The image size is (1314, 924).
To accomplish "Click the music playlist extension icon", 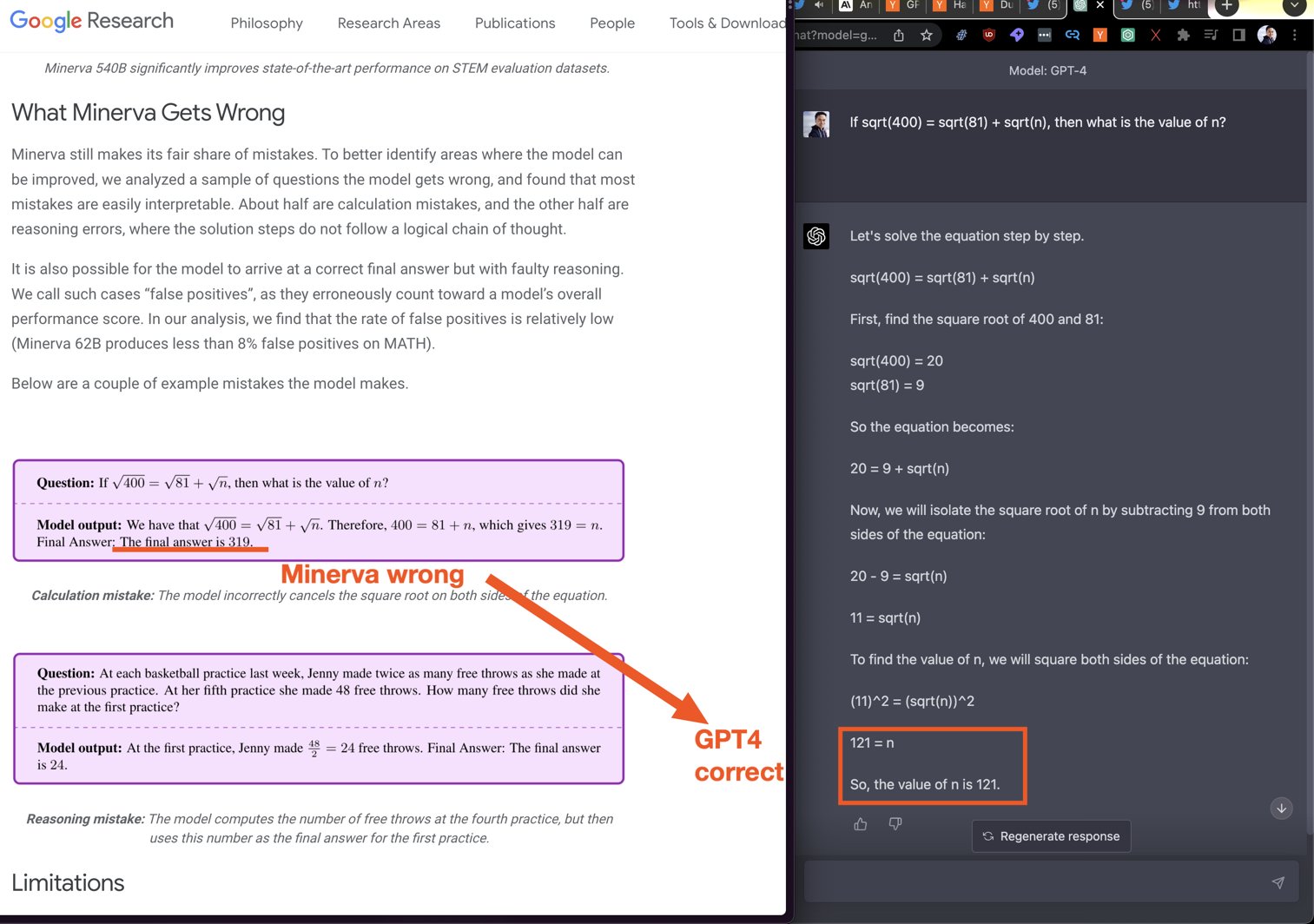I will pos(1212,35).
